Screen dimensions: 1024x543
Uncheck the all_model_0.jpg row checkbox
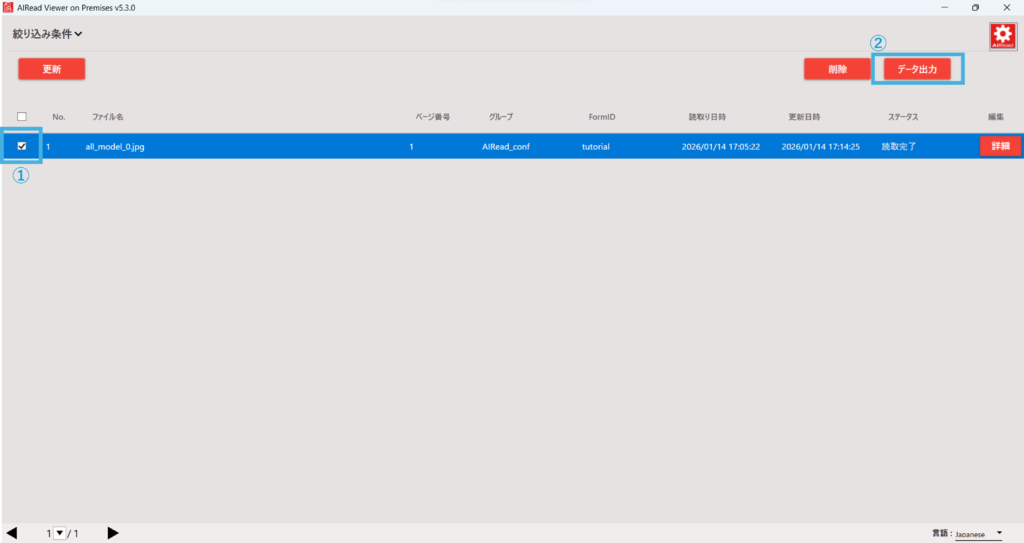pyautogui.click(x=22, y=146)
